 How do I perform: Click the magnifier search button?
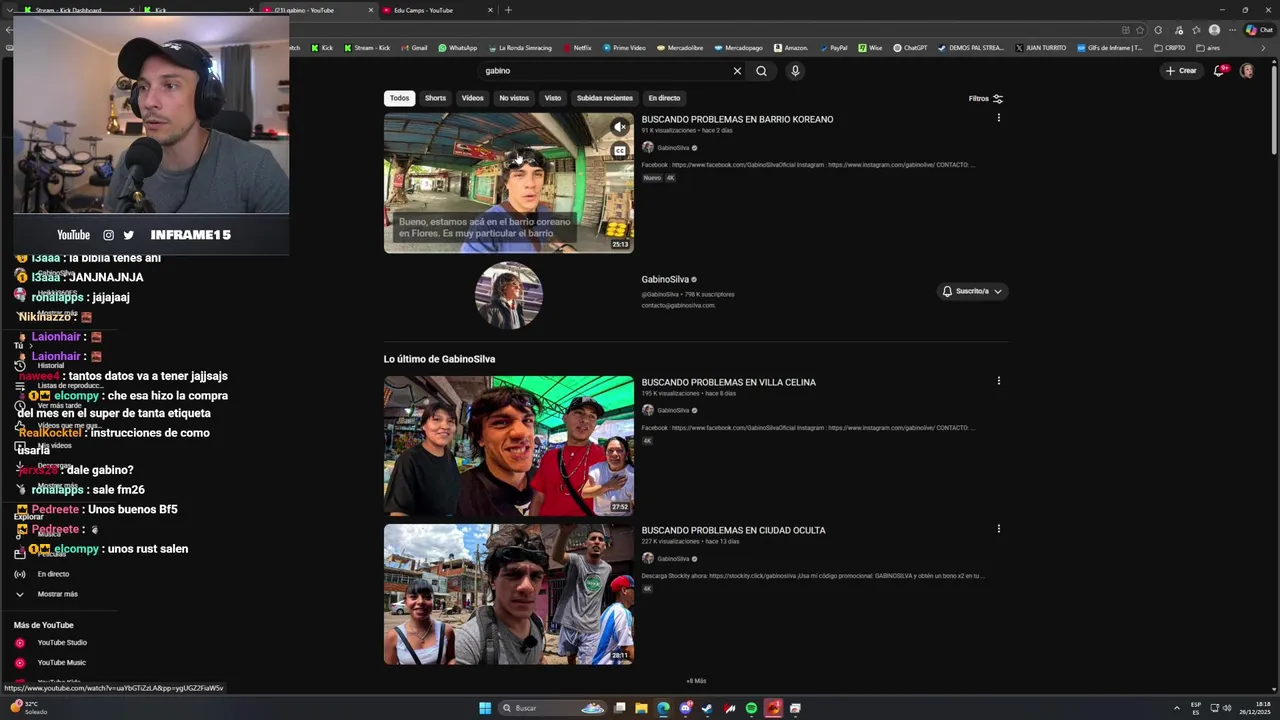coord(761,71)
